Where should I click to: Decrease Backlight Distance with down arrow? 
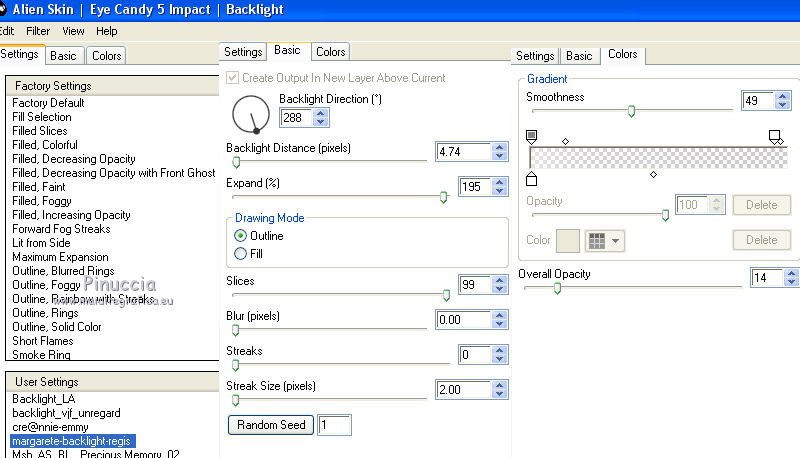499,156
